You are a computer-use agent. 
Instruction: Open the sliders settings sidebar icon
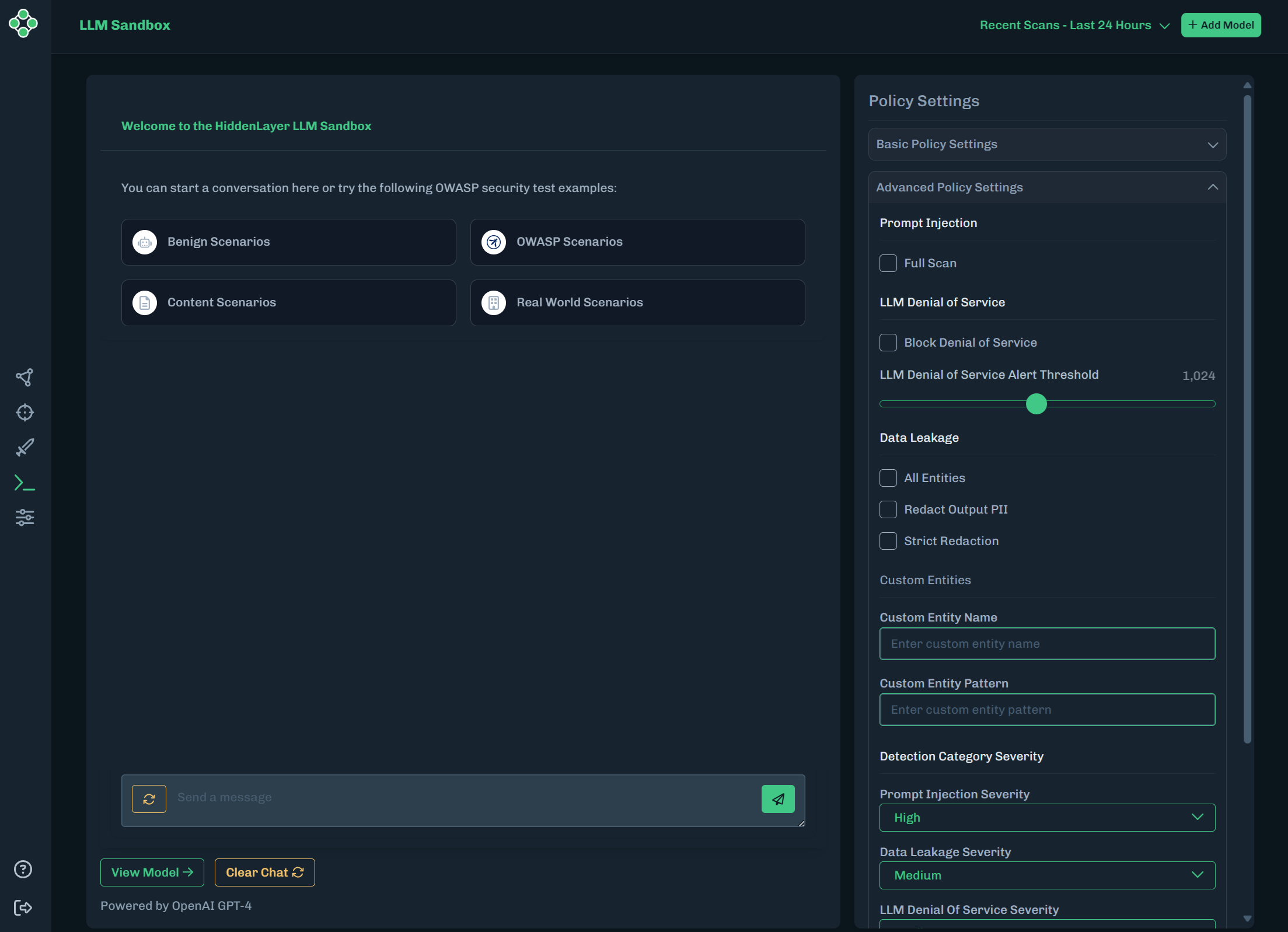[x=25, y=517]
